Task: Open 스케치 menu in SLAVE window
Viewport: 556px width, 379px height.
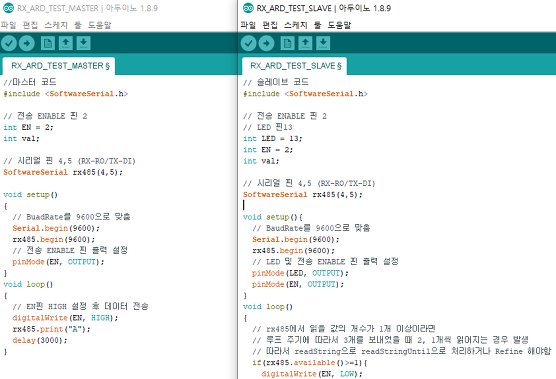Action: pyautogui.click(x=295, y=25)
